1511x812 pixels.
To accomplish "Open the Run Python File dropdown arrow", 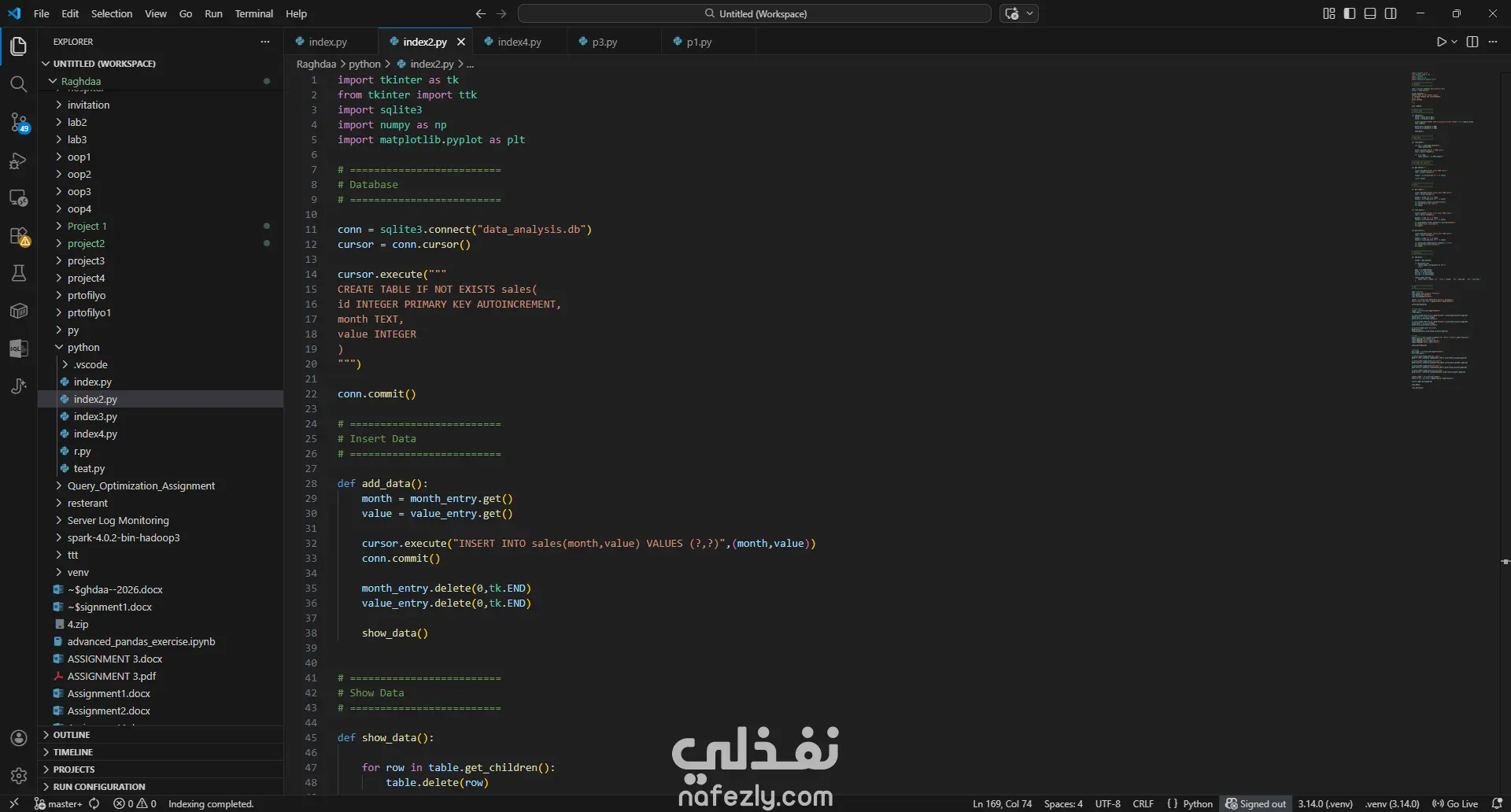I will (x=1454, y=42).
